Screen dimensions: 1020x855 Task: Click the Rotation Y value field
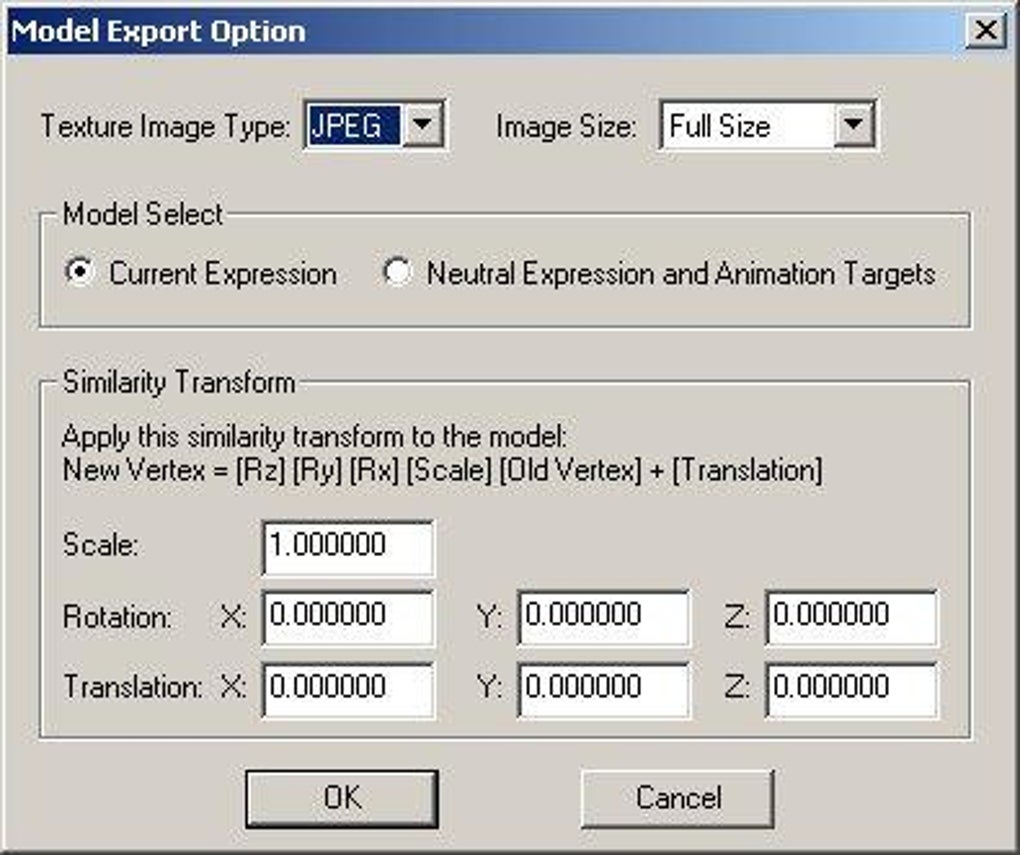point(603,617)
